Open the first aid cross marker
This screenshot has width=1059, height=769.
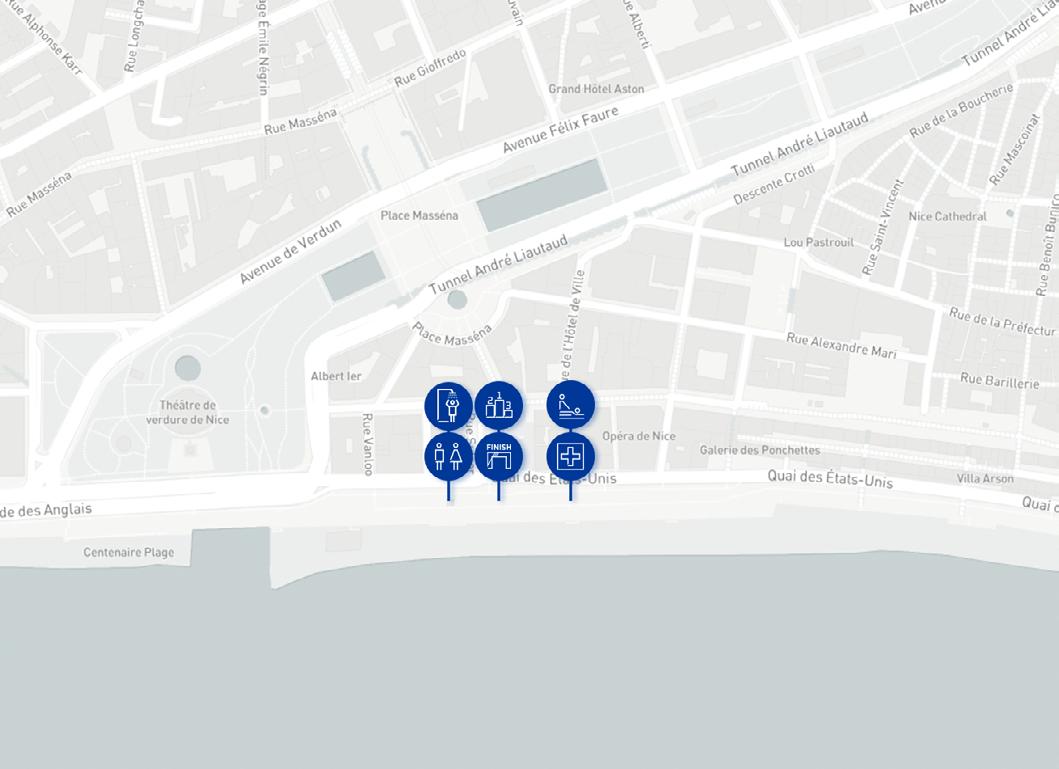pos(571,456)
